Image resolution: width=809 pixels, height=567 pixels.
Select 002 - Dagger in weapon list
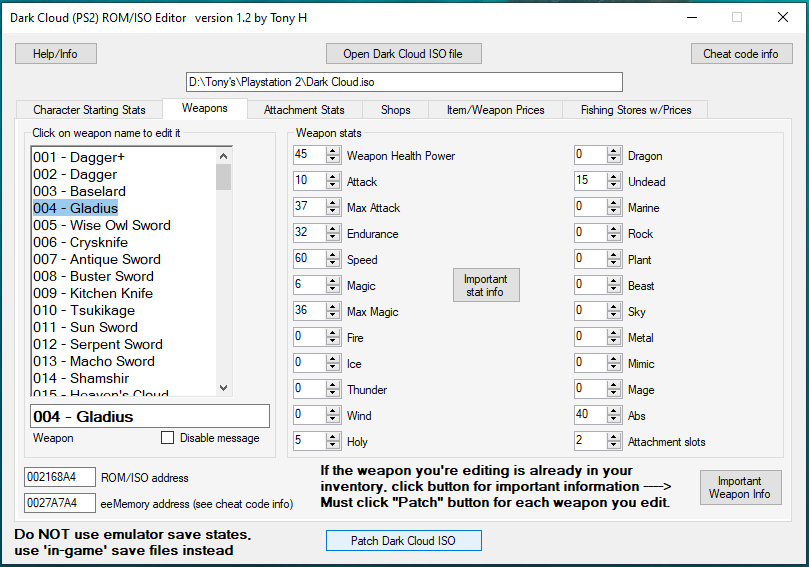coord(75,174)
